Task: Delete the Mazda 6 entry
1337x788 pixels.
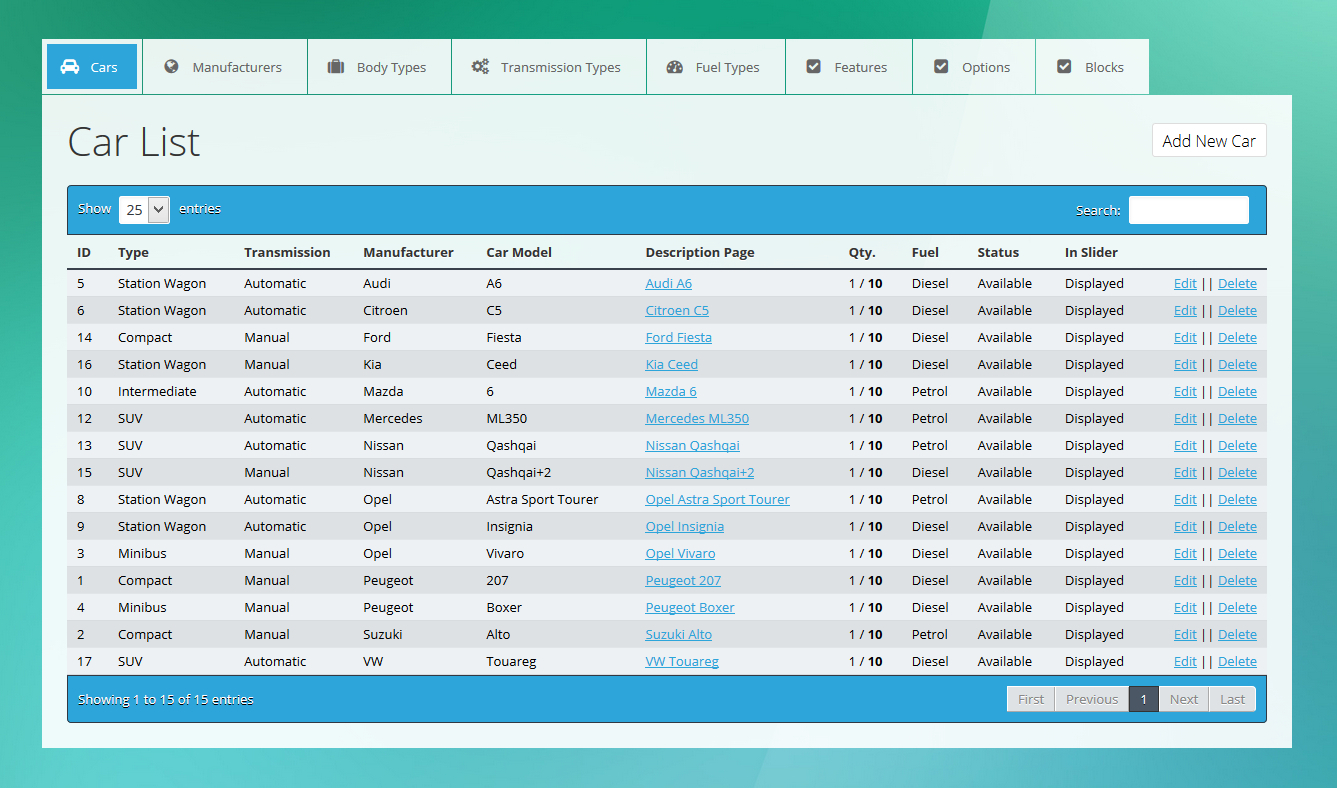Action: pyautogui.click(x=1238, y=391)
